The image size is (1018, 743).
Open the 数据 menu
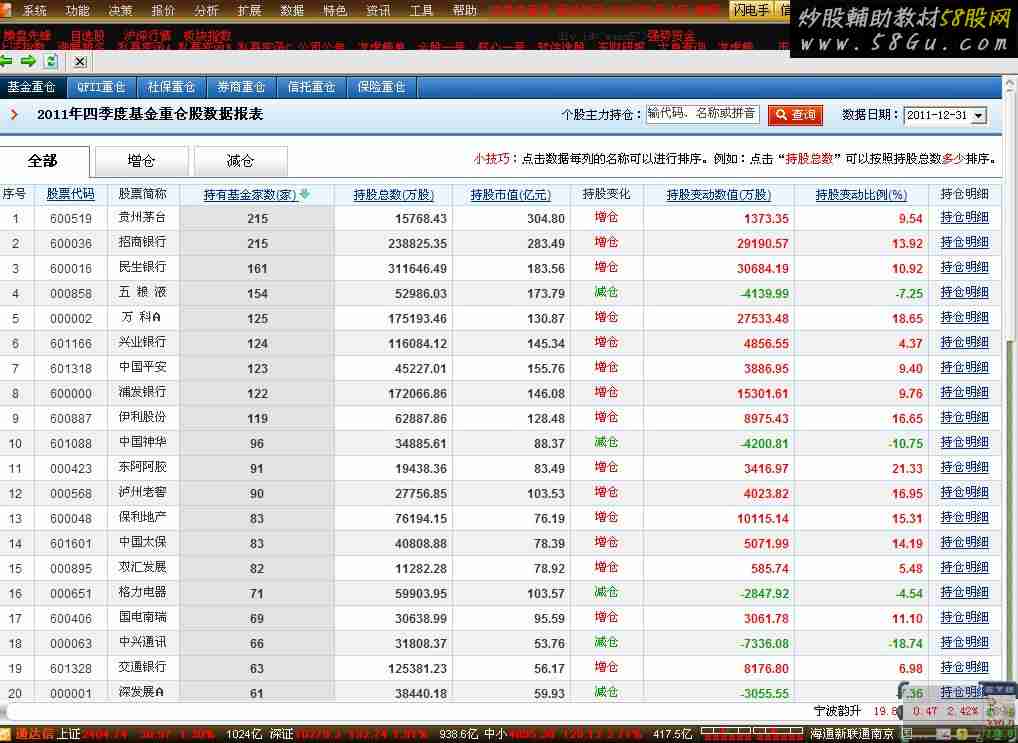click(x=292, y=10)
